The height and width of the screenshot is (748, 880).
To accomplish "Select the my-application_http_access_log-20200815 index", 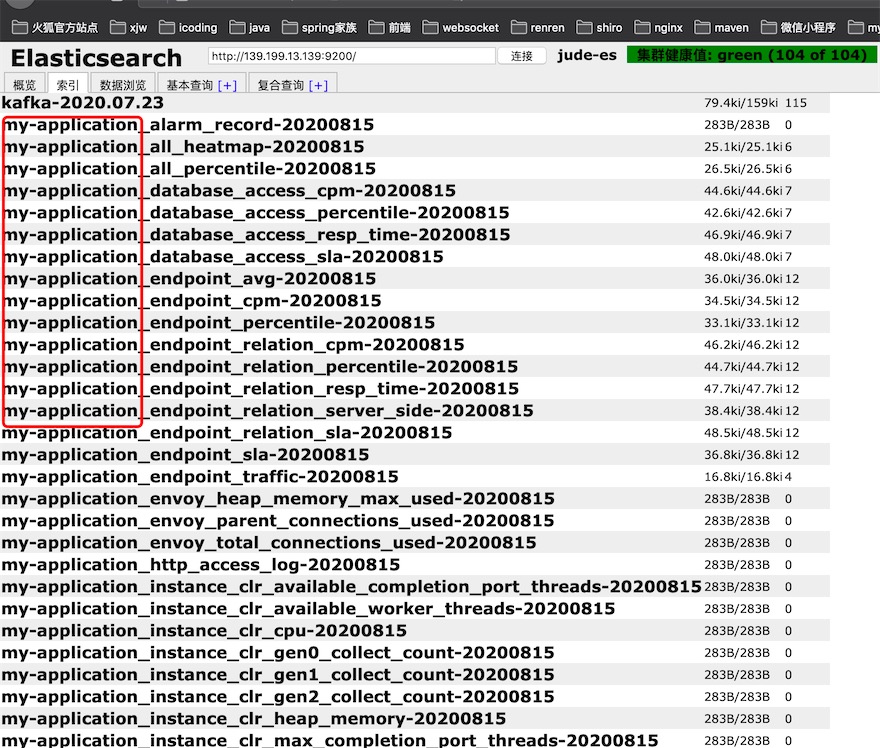I will point(201,565).
